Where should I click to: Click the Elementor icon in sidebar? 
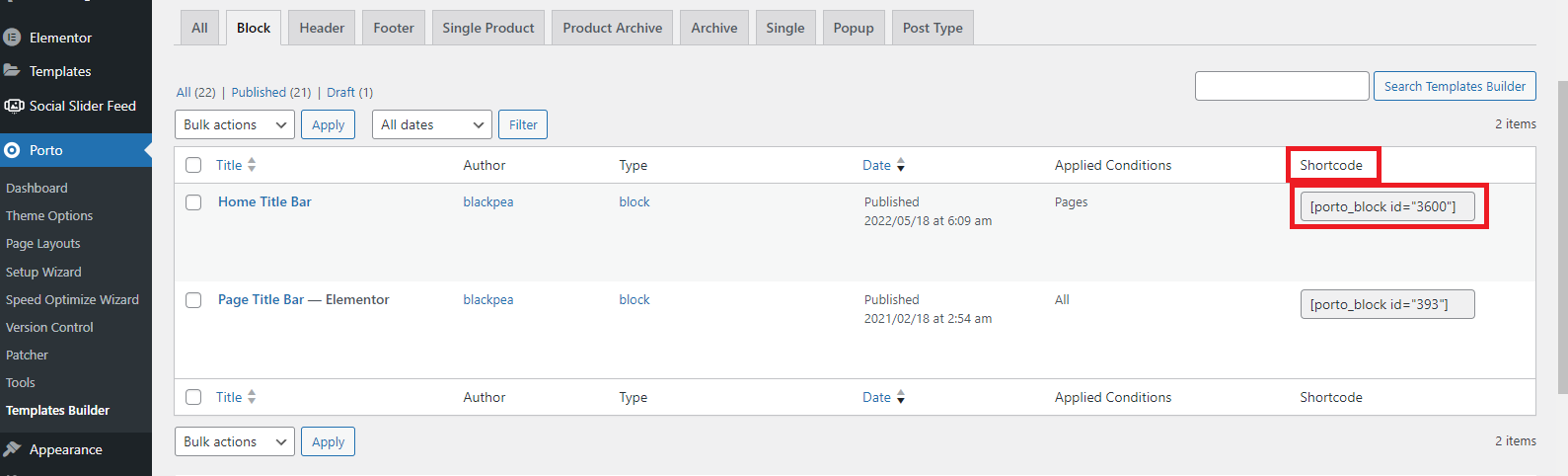(12, 38)
